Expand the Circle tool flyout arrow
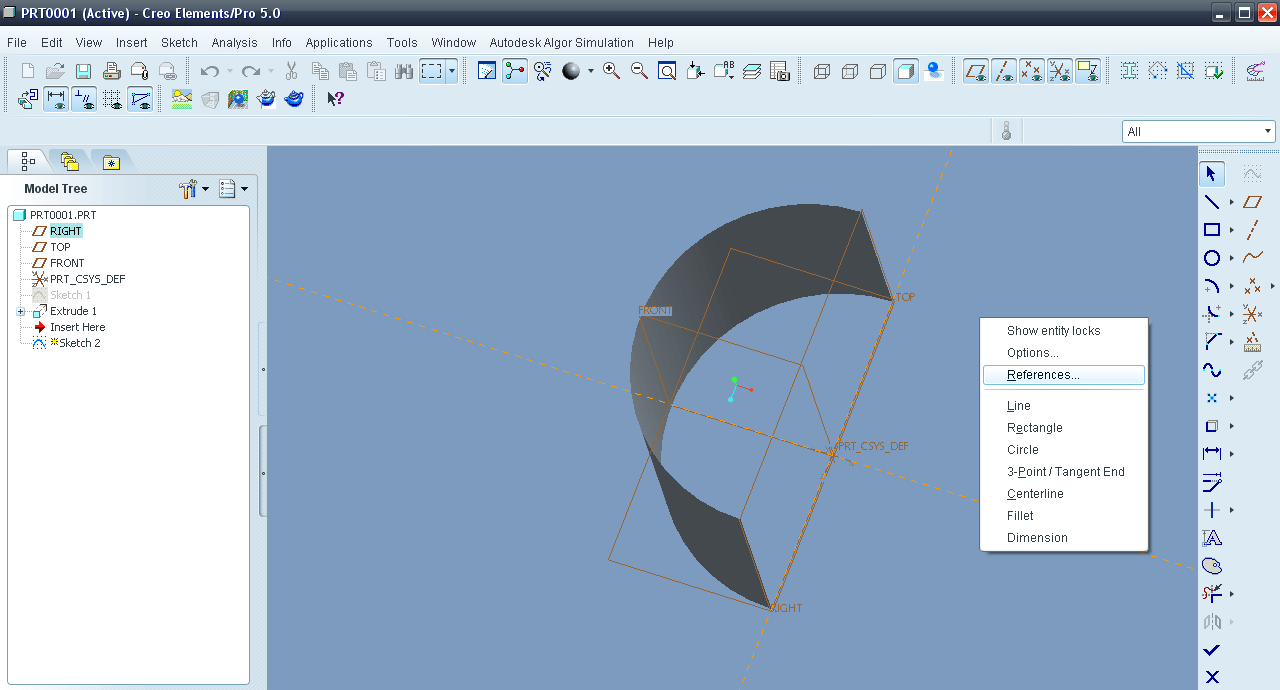Screen dimensions: 1280x690 (1231, 259)
